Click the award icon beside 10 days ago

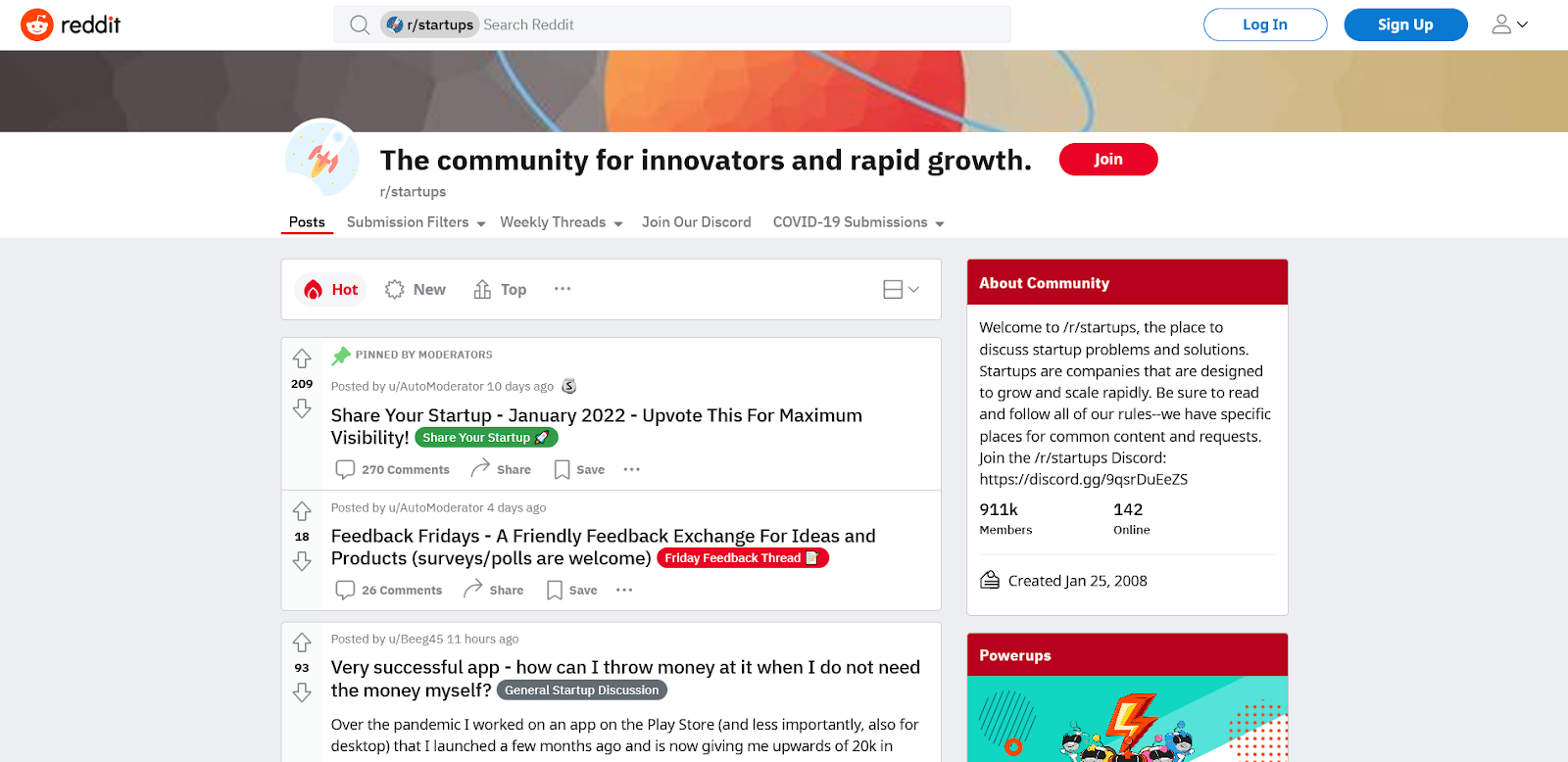click(x=569, y=386)
